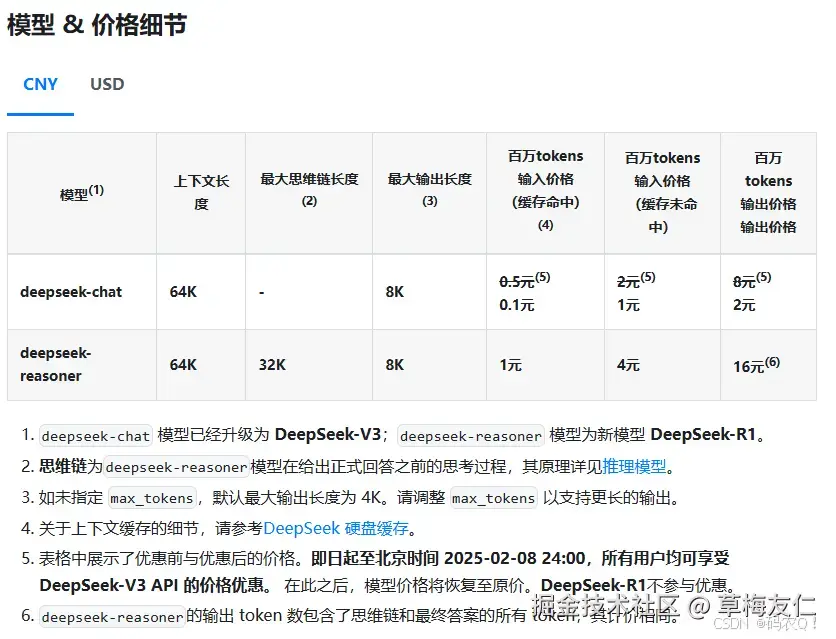Click the 百万 tokens 输出价格 column header
836x639 pixels.
pyautogui.click(x=768, y=192)
